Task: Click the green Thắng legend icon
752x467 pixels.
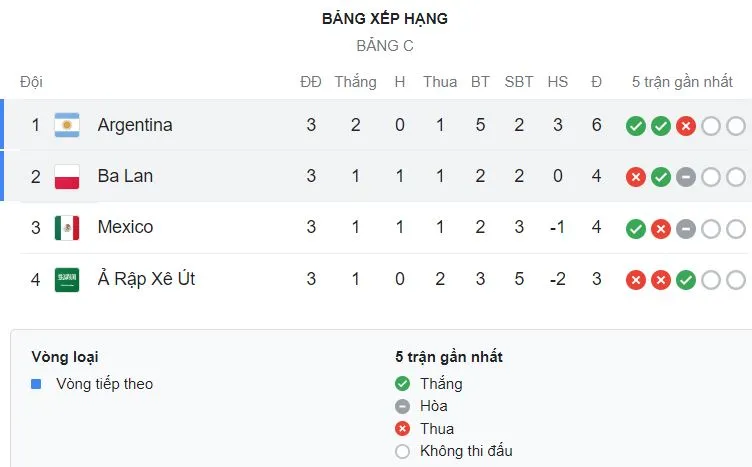Action: pyautogui.click(x=403, y=384)
